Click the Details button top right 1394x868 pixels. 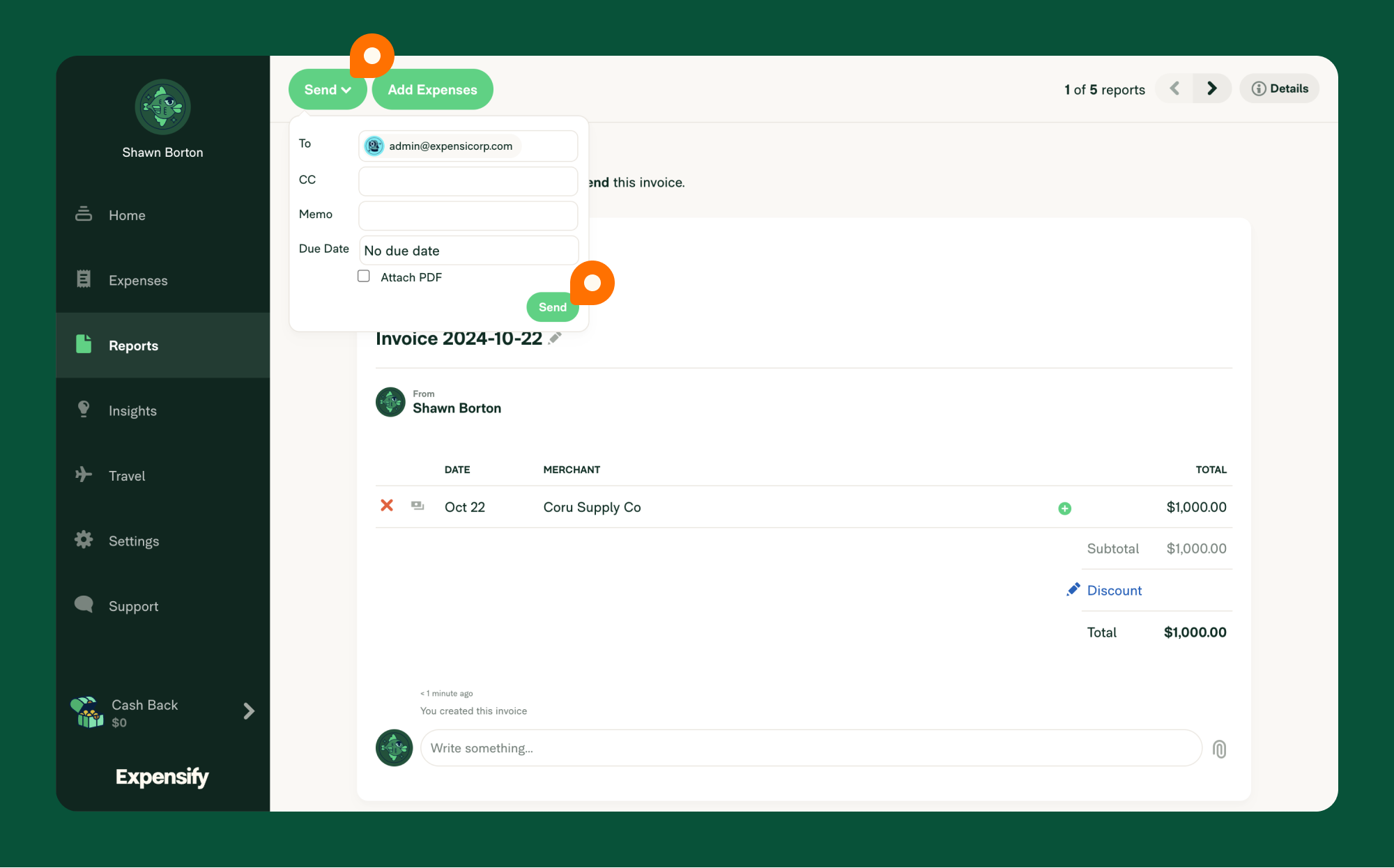click(1281, 89)
